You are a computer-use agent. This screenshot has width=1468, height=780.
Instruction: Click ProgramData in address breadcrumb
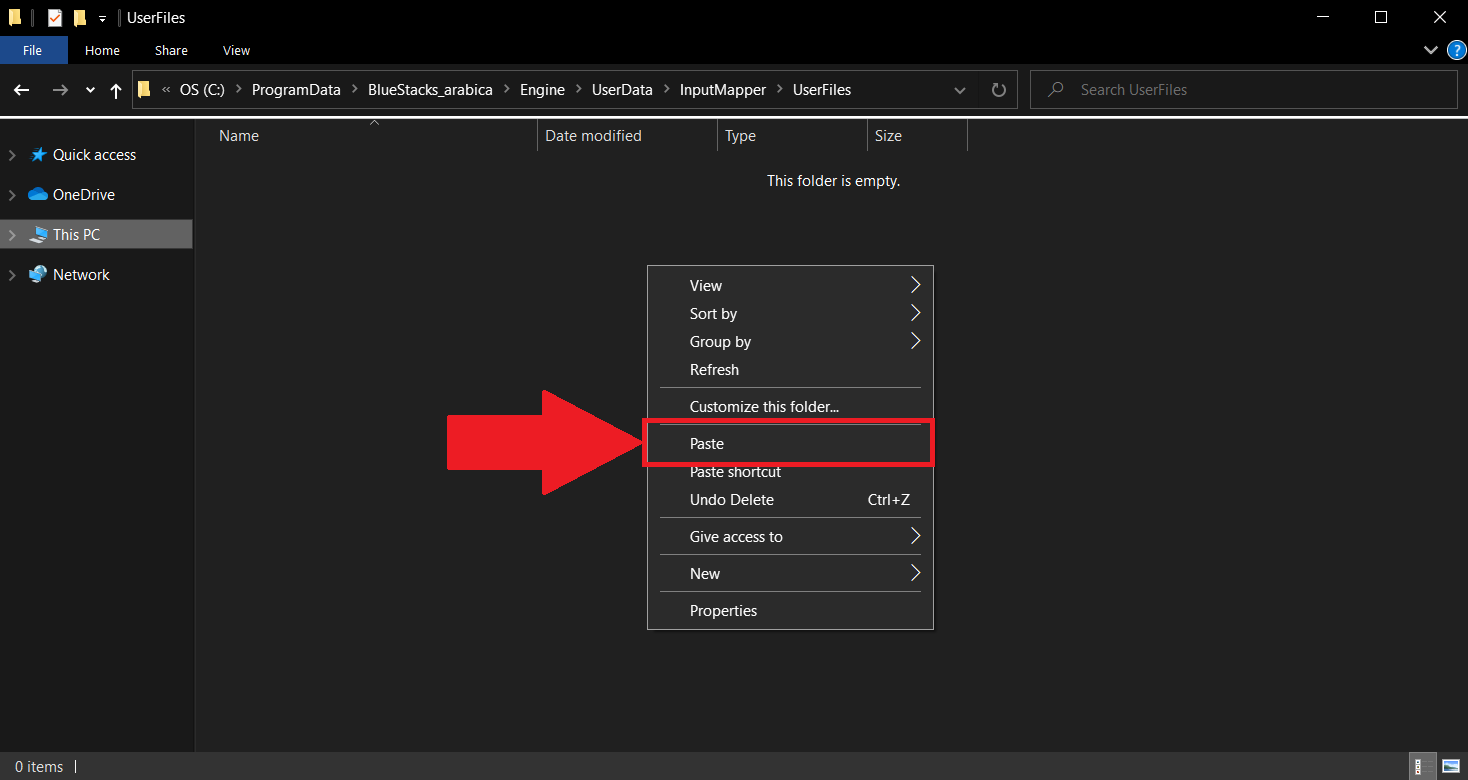pos(296,90)
